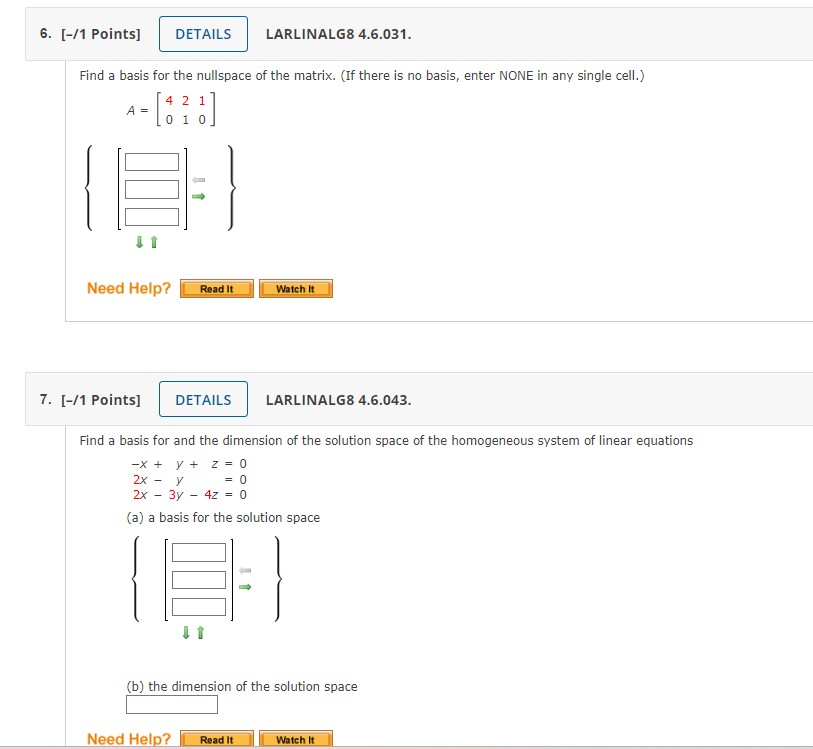Click the question 7 homogeneous system instruction text
The image size is (813, 749).
click(386, 441)
